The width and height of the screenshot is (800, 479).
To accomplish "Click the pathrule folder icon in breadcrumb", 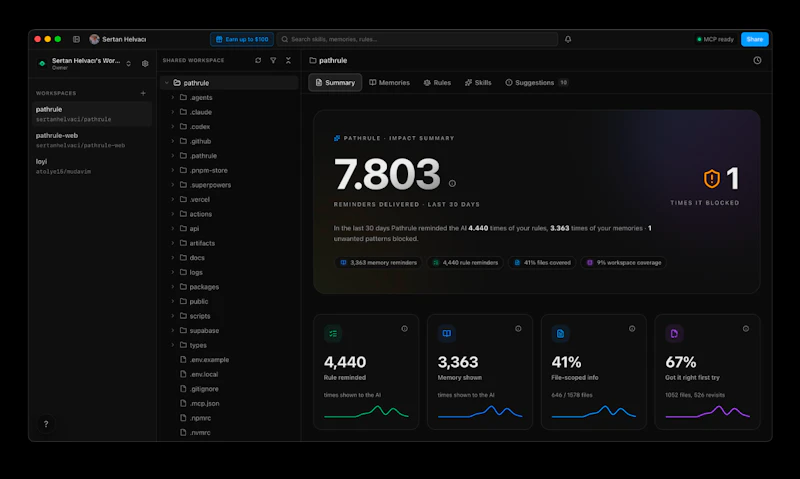I will 313,60.
